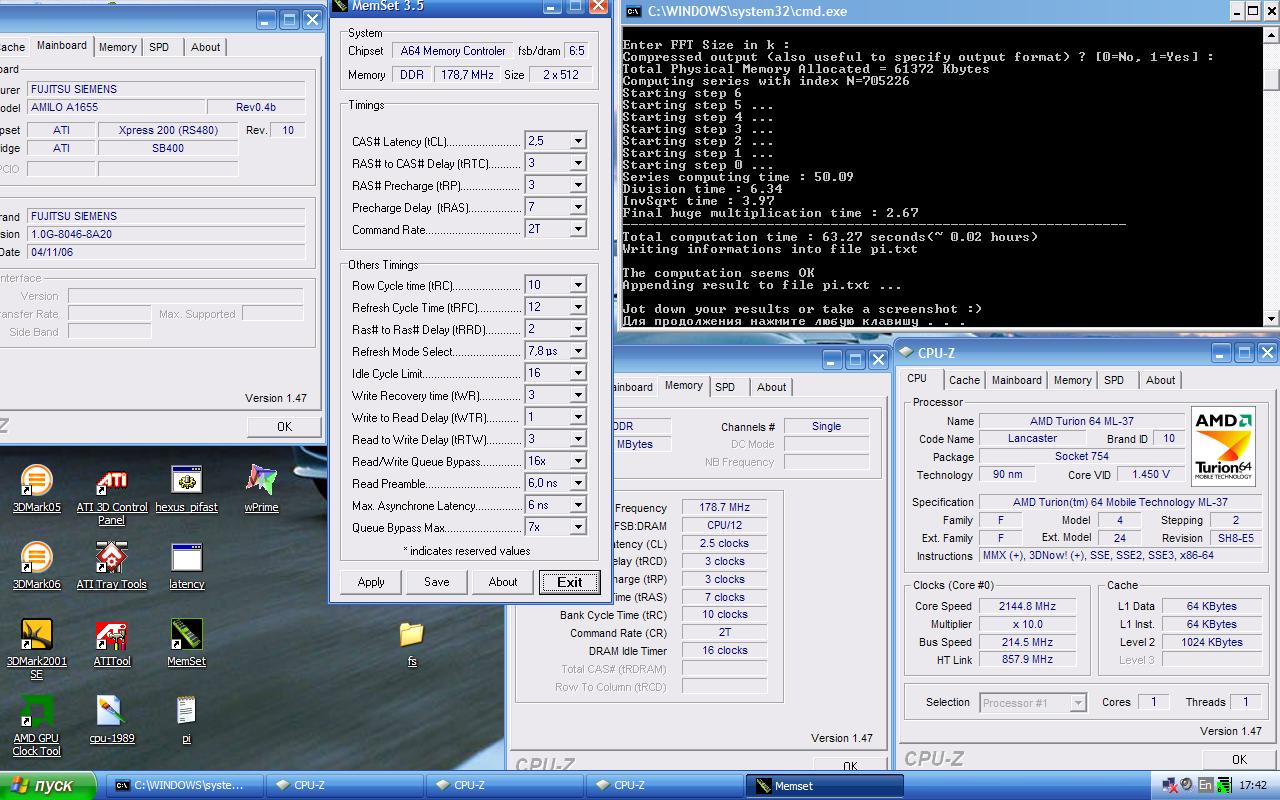Select Memory tab in top-left CPU-Z window

click(117, 47)
